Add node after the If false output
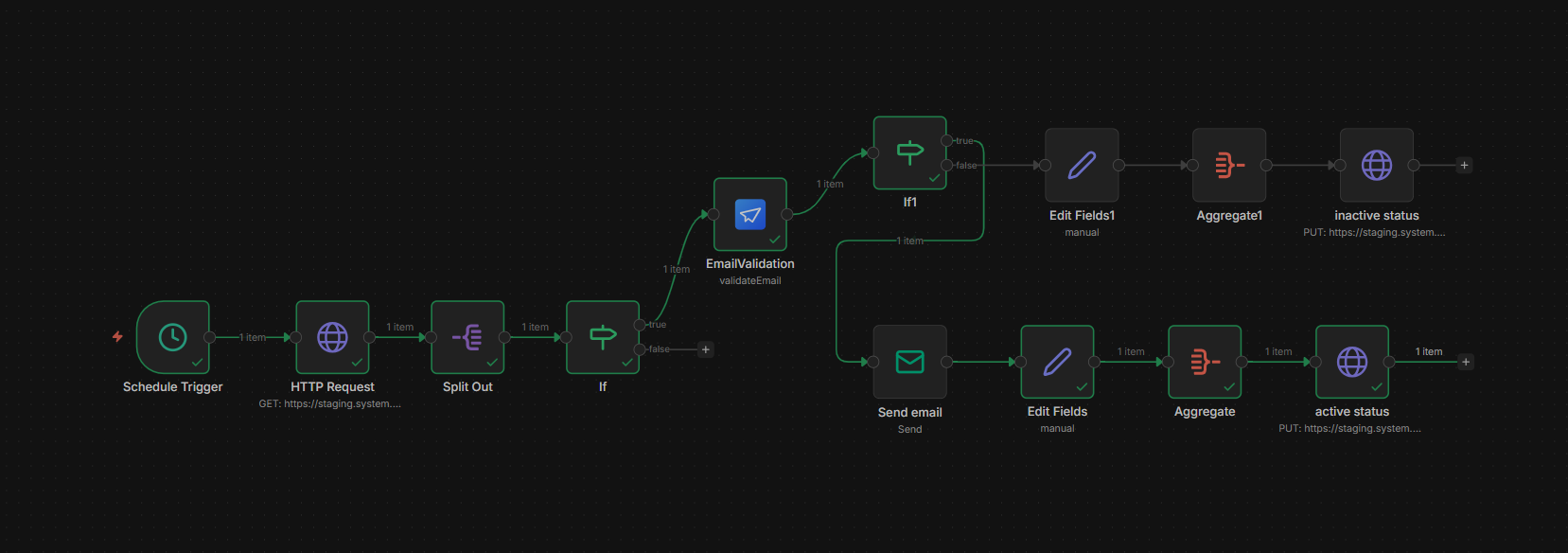This screenshot has height=553, width=1568. (705, 349)
